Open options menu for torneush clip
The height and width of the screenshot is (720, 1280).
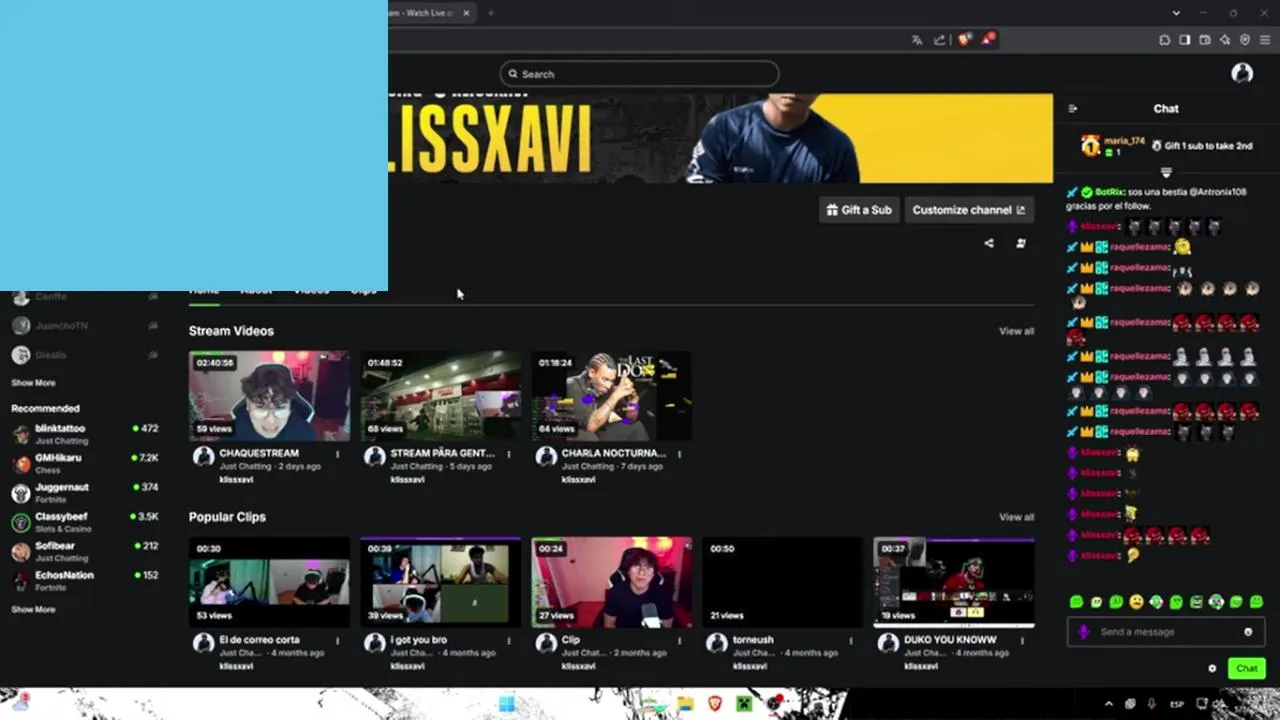(x=851, y=640)
